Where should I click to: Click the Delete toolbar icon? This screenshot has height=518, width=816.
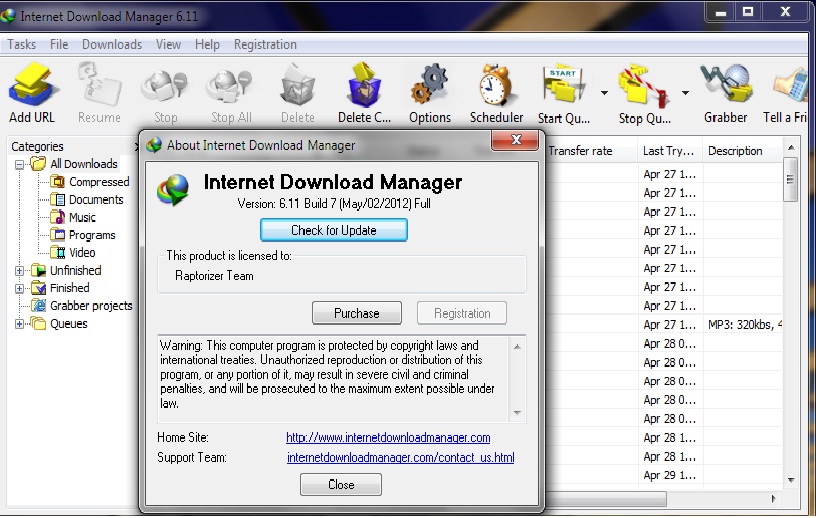tap(298, 85)
